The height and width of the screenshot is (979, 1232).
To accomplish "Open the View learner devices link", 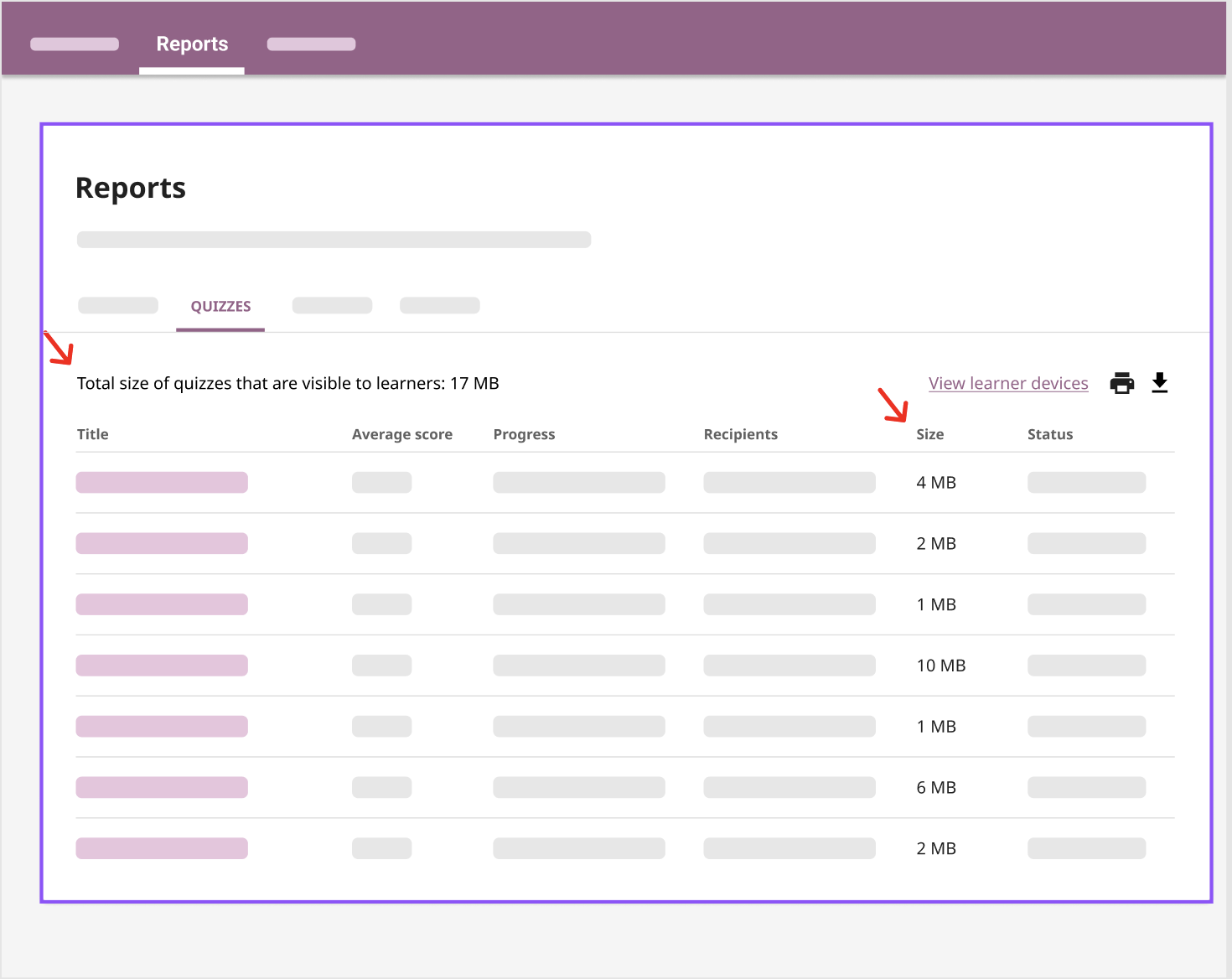I will [x=1008, y=383].
